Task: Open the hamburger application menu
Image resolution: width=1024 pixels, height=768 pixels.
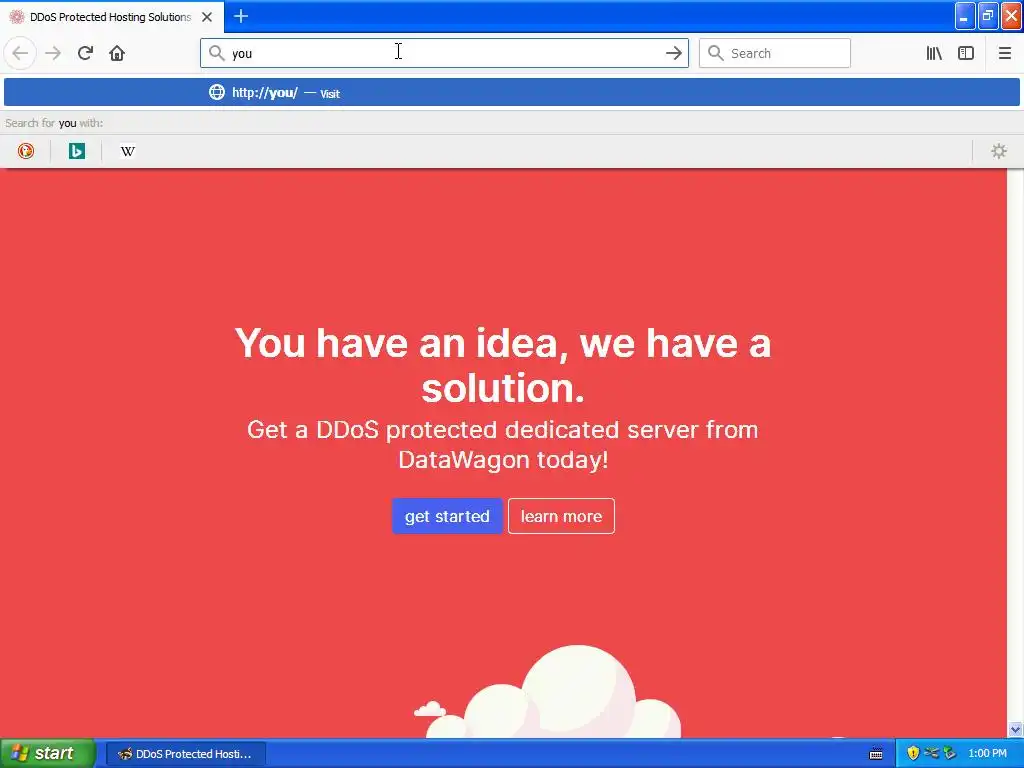Action: 1004,54
